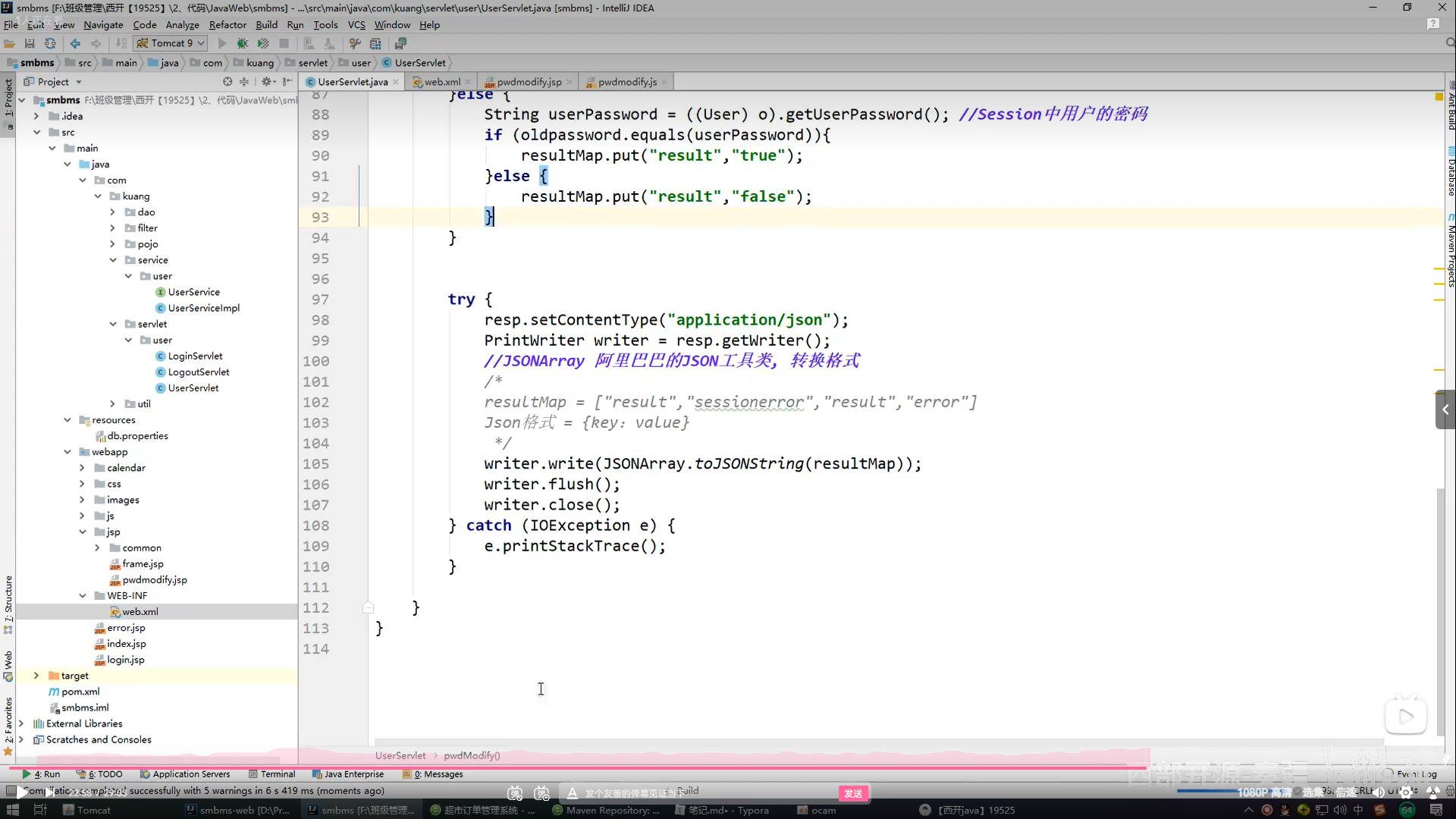1456x819 pixels.
Task: Expand the target folder in tree
Action: click(x=36, y=676)
